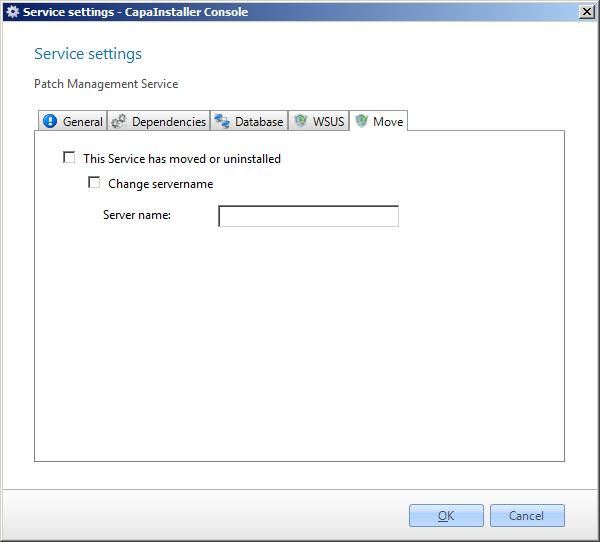Click the 'Server name:' label
The image size is (600, 542).
137,215
